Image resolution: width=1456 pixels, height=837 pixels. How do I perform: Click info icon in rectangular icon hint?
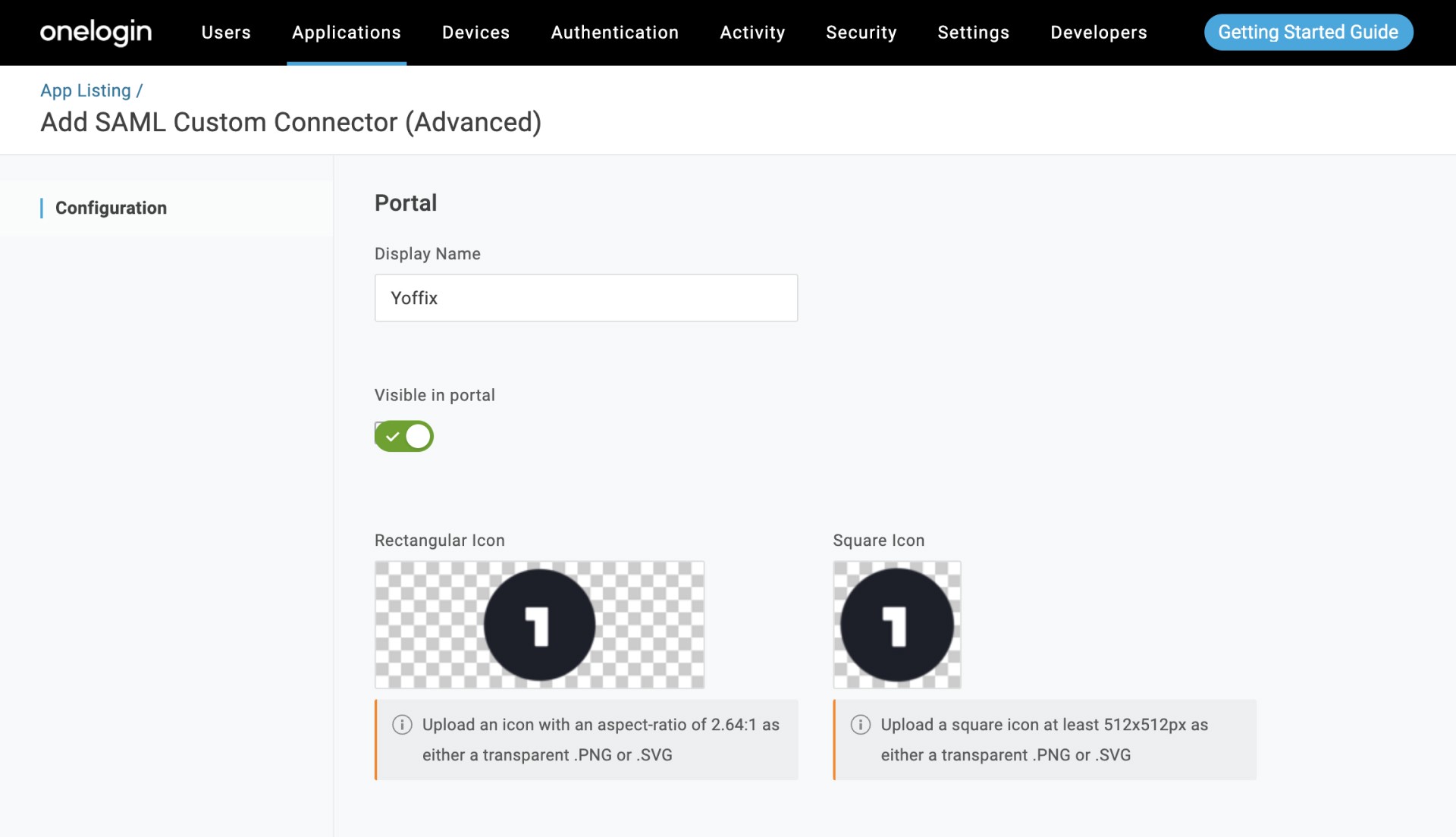[x=402, y=725]
